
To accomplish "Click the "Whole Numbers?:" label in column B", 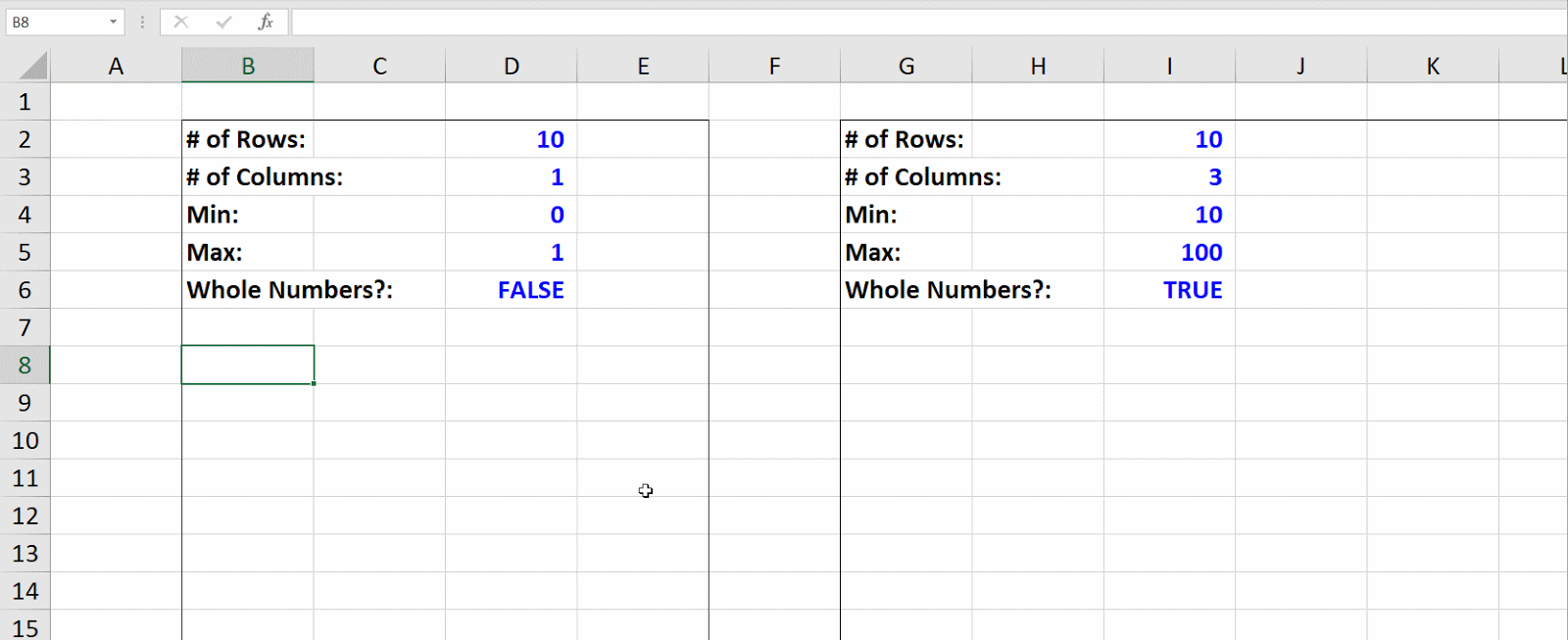I will 289,290.
